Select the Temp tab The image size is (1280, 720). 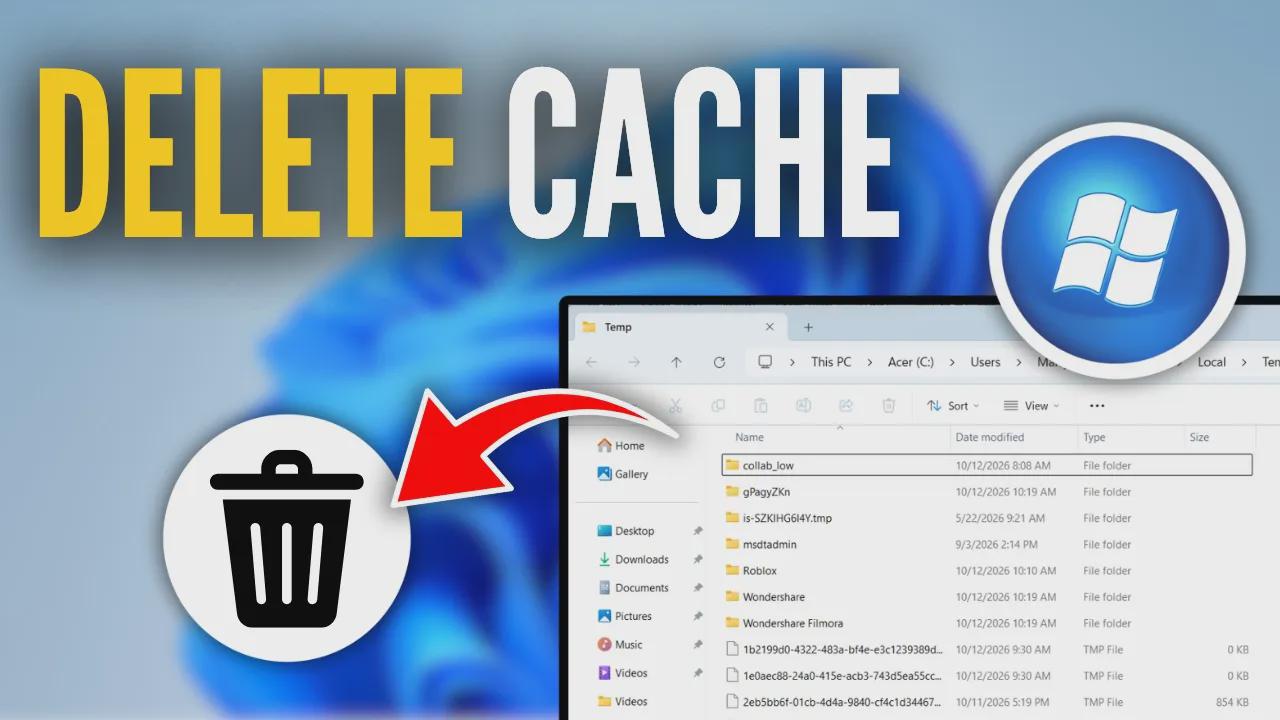[680, 327]
